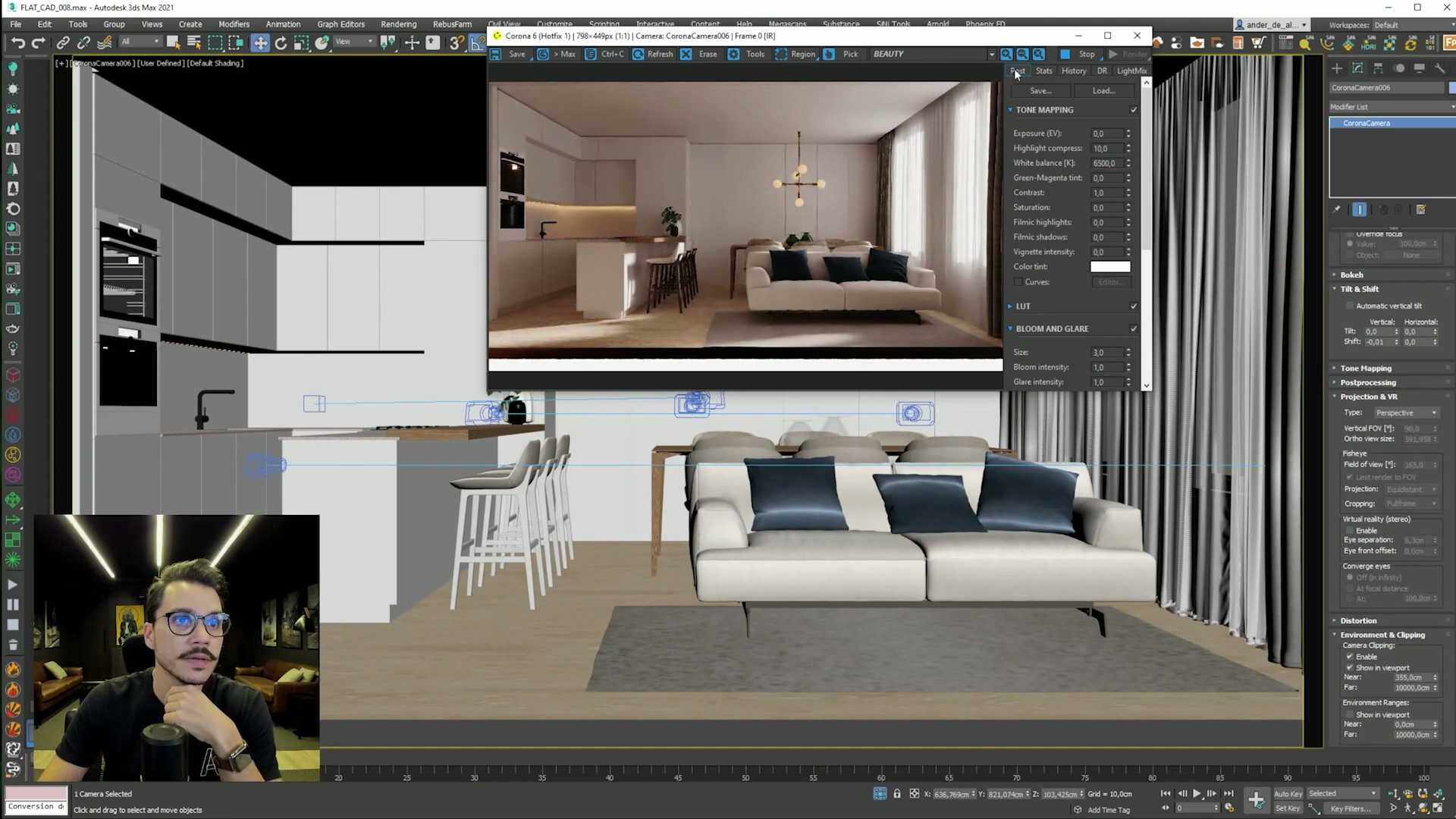Click the Load... post-processing button
1456x819 pixels.
(1103, 91)
